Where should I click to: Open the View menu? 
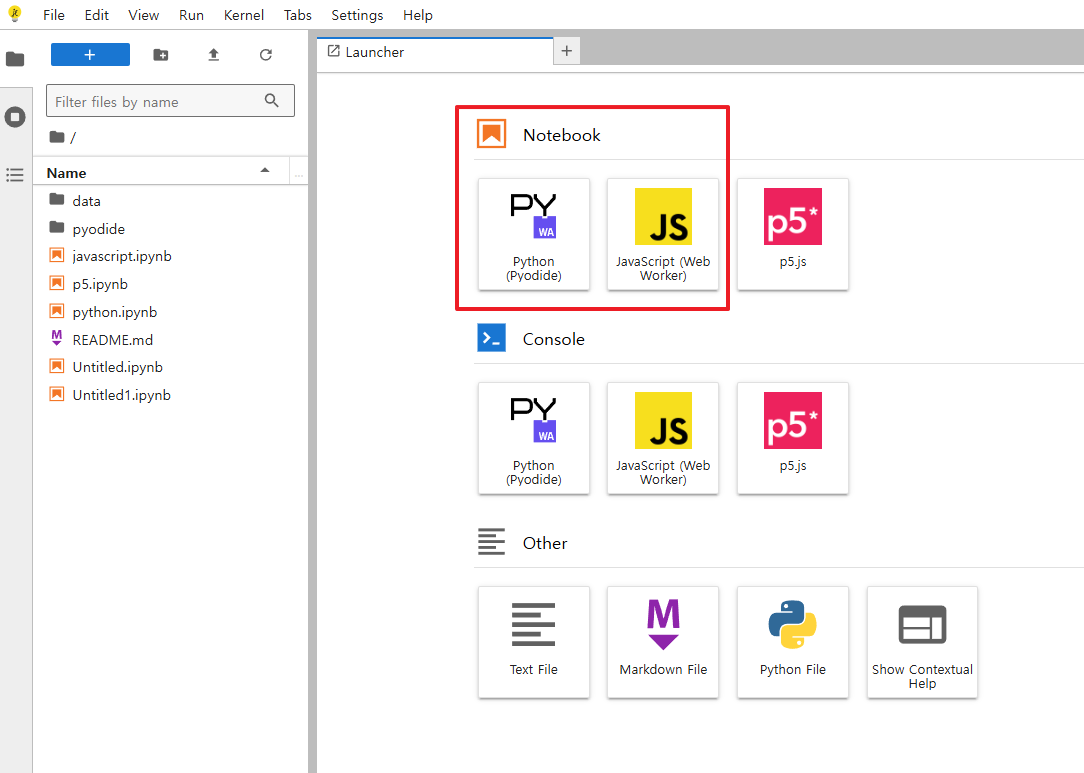[x=144, y=15]
